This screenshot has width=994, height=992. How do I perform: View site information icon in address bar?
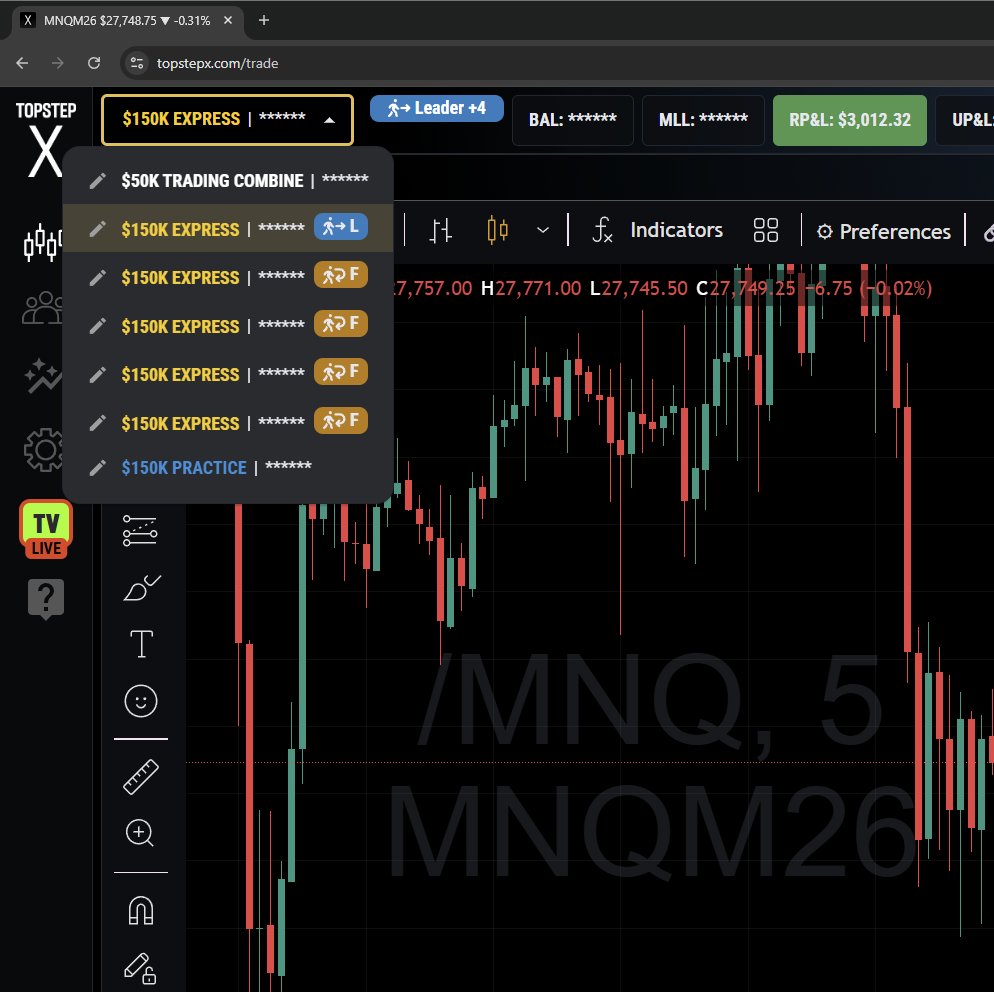pos(137,63)
